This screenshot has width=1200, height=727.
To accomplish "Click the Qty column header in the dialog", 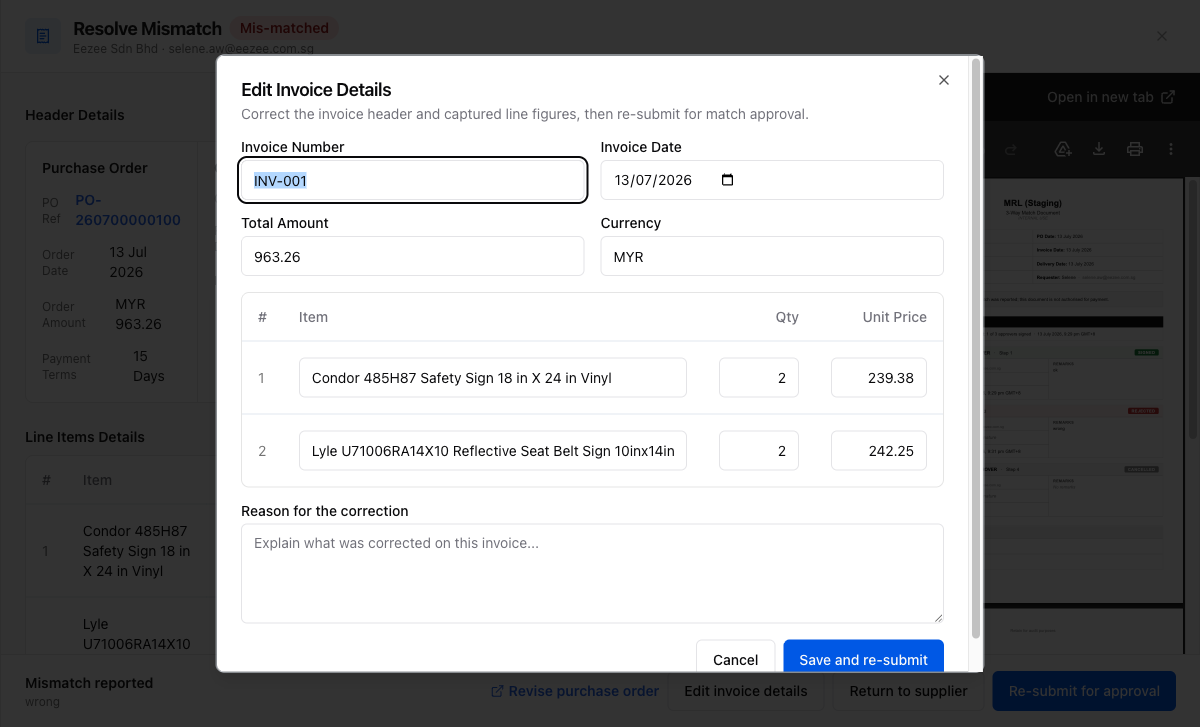I will 787,317.
